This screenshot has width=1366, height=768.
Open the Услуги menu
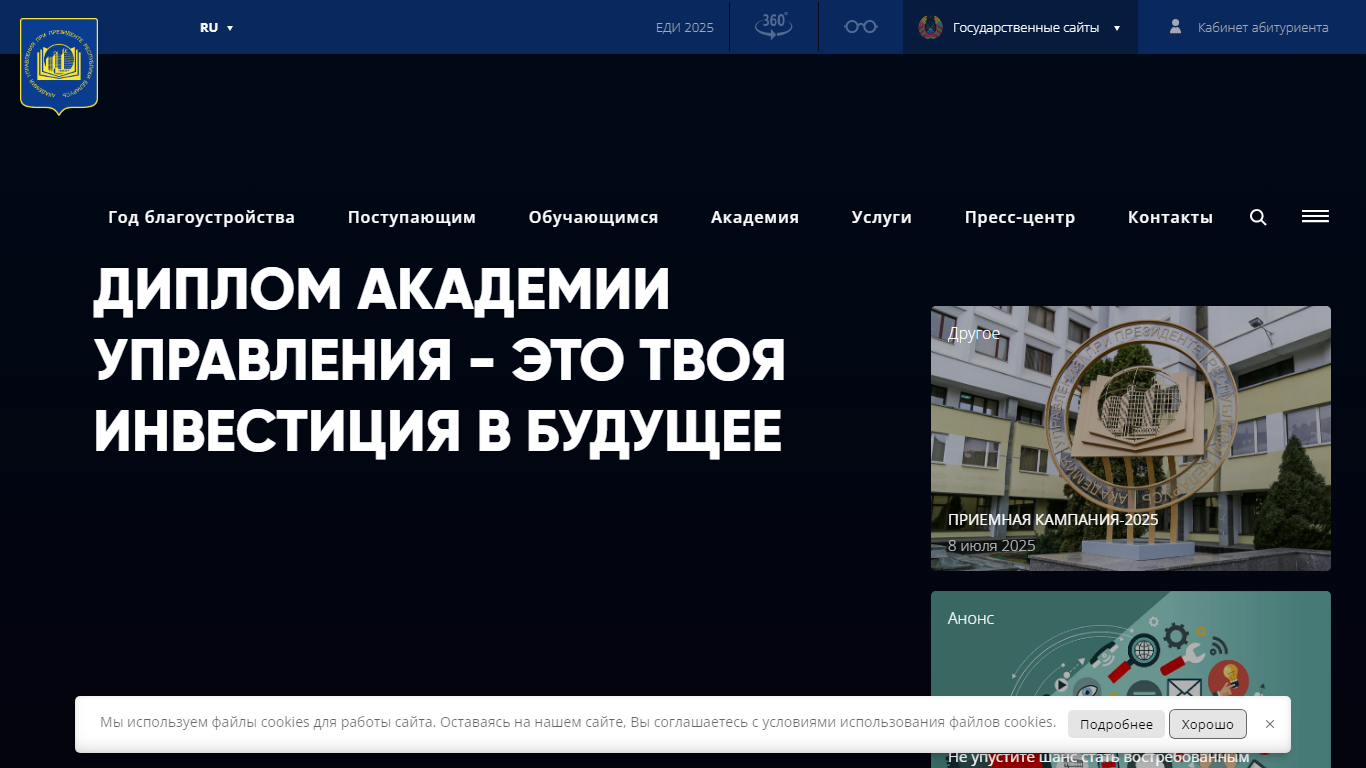pyautogui.click(x=882, y=217)
